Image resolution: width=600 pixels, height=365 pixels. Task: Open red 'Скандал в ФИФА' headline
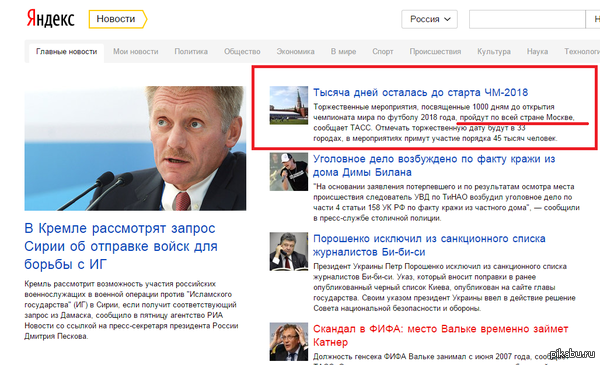coord(440,336)
